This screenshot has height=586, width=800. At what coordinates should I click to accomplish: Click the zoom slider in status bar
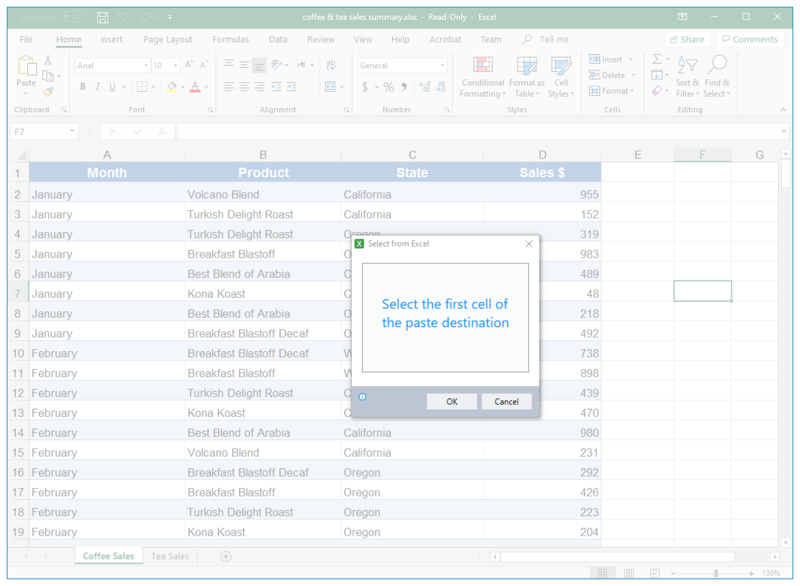(x=715, y=573)
